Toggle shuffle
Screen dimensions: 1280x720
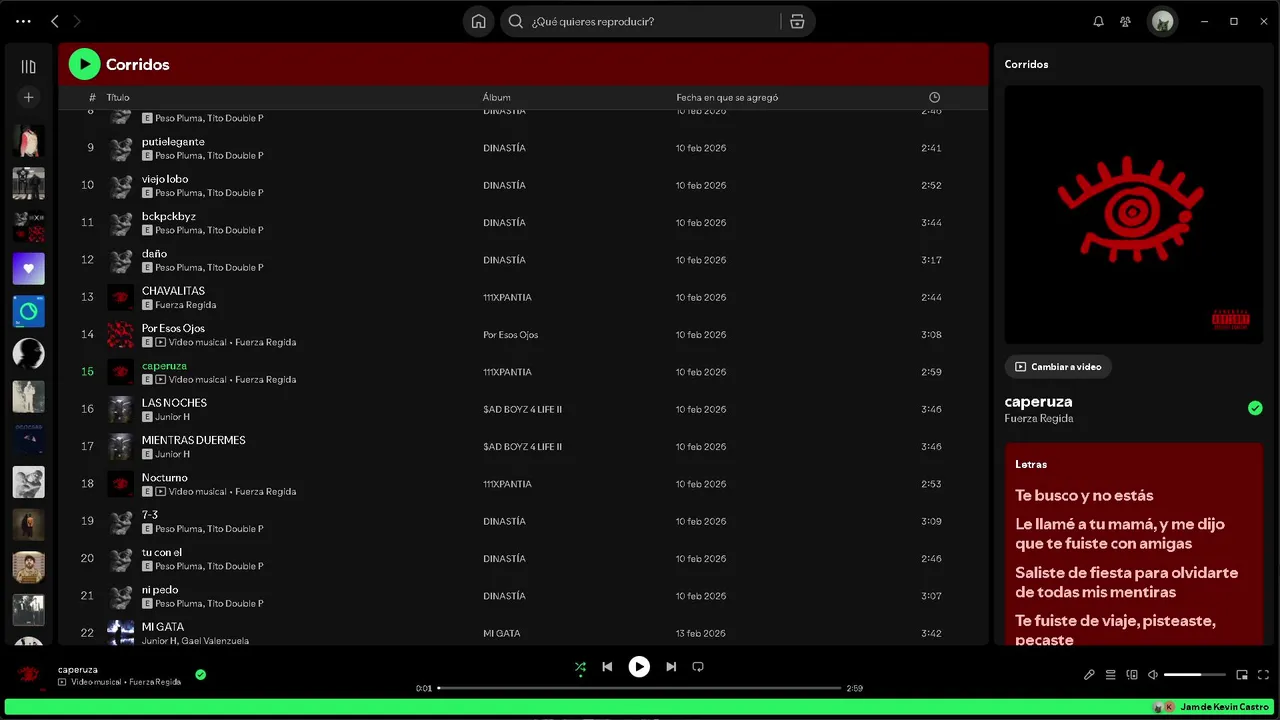[x=580, y=667]
